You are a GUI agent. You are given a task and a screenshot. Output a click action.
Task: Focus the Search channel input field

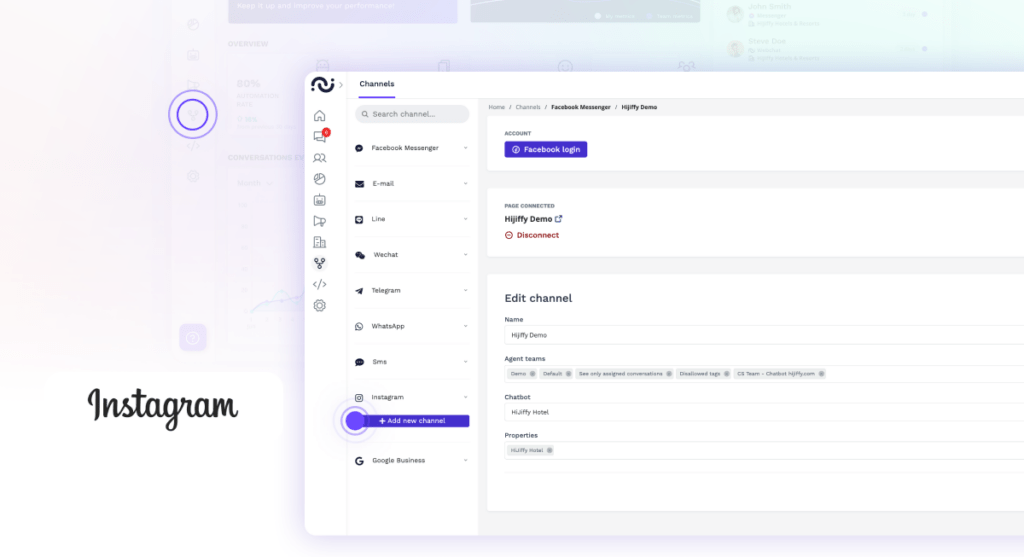pos(412,114)
